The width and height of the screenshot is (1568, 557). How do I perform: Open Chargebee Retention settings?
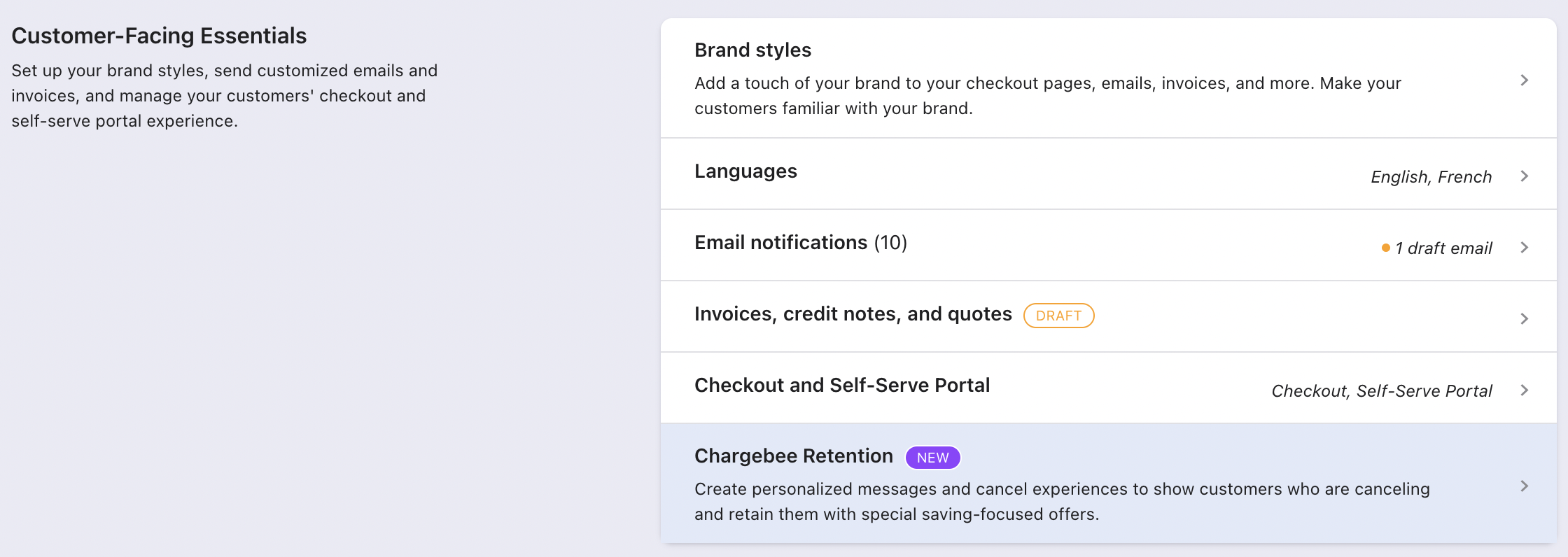[793, 456]
